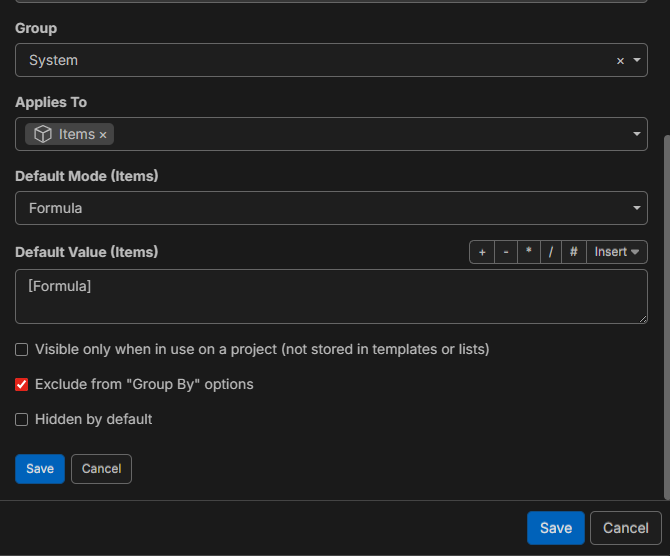Click the plus operator button

coord(482,252)
